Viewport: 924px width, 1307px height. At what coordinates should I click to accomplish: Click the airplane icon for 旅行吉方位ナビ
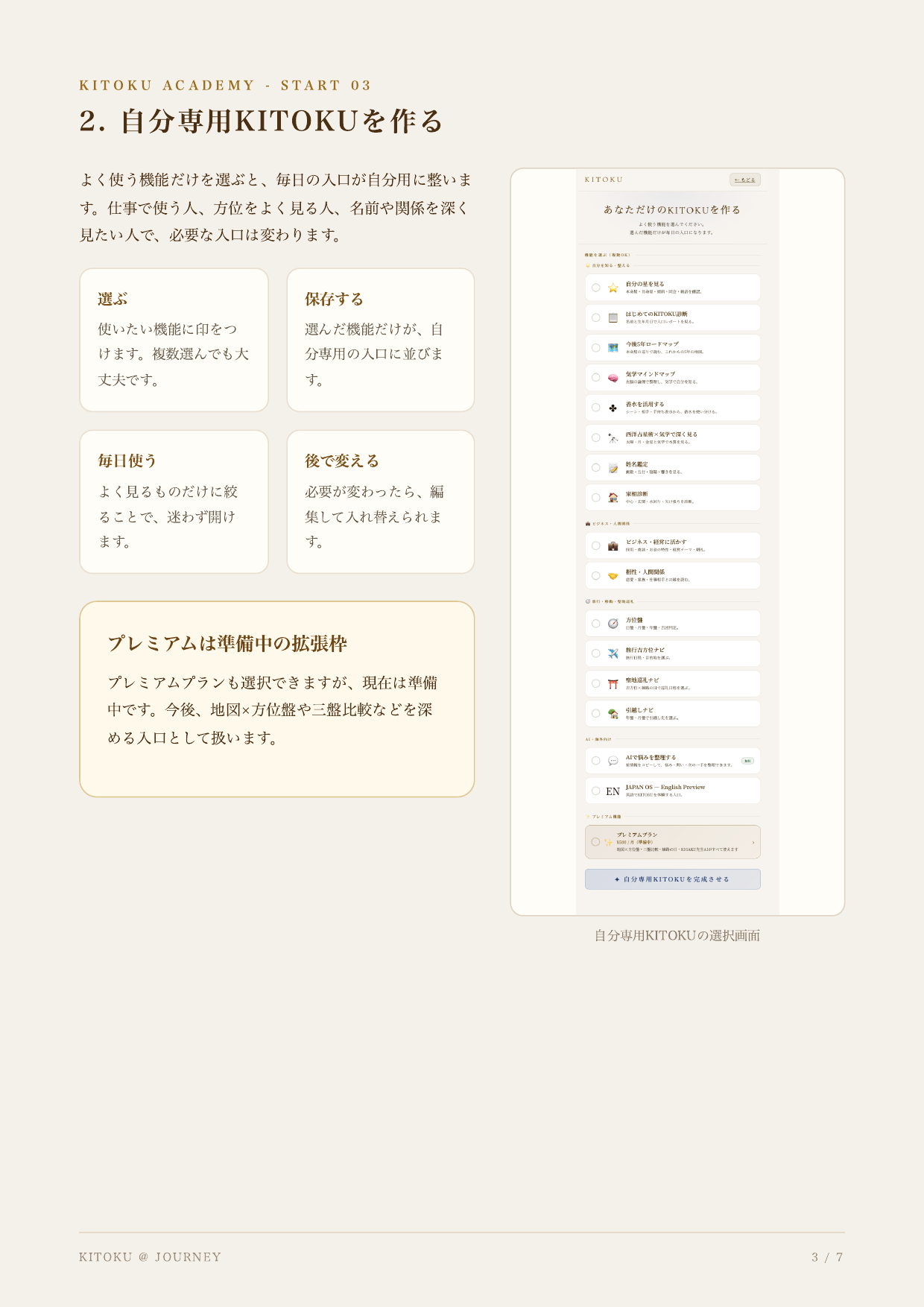click(613, 653)
